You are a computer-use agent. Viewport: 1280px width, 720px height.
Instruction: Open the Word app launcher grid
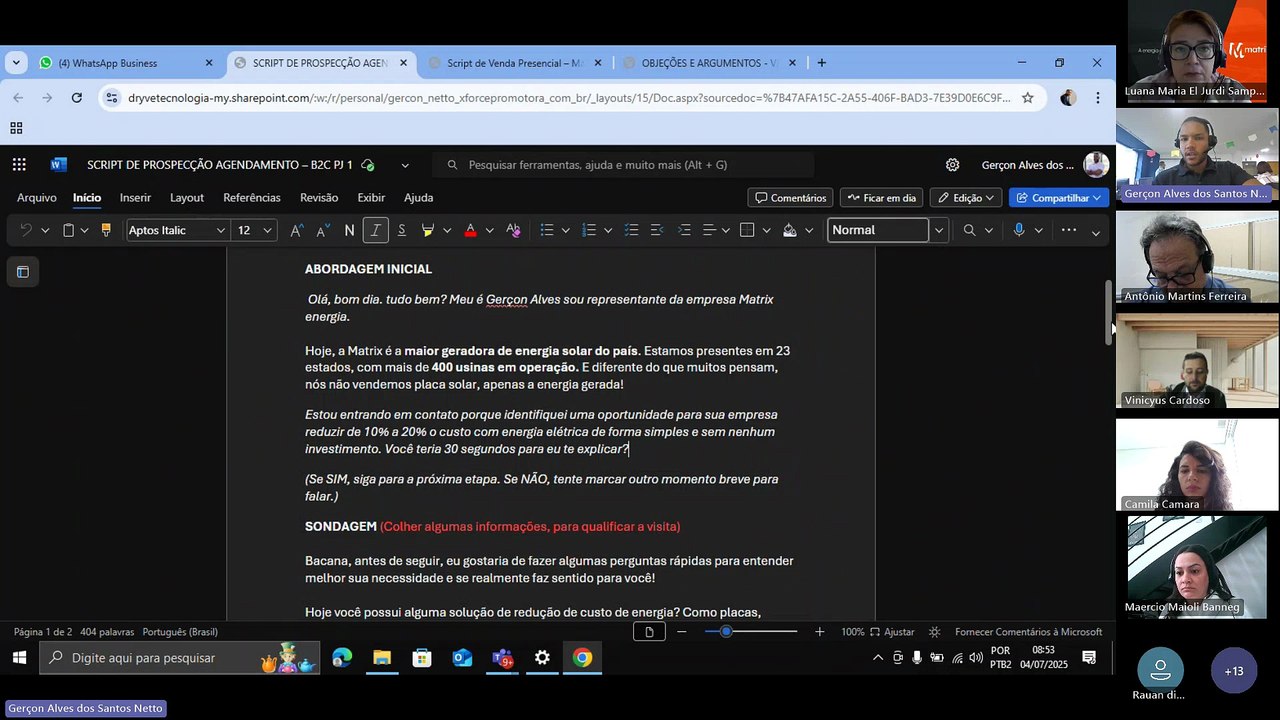click(x=20, y=165)
